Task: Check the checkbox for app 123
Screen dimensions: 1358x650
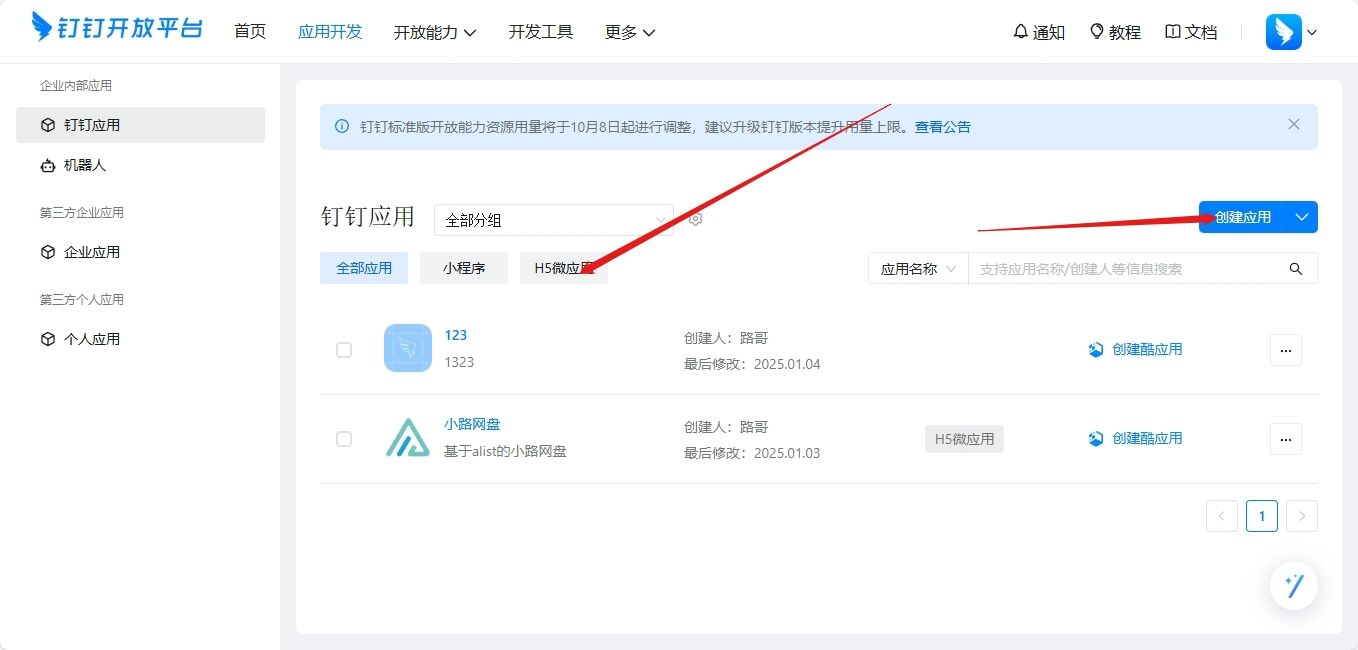Action: tap(344, 350)
